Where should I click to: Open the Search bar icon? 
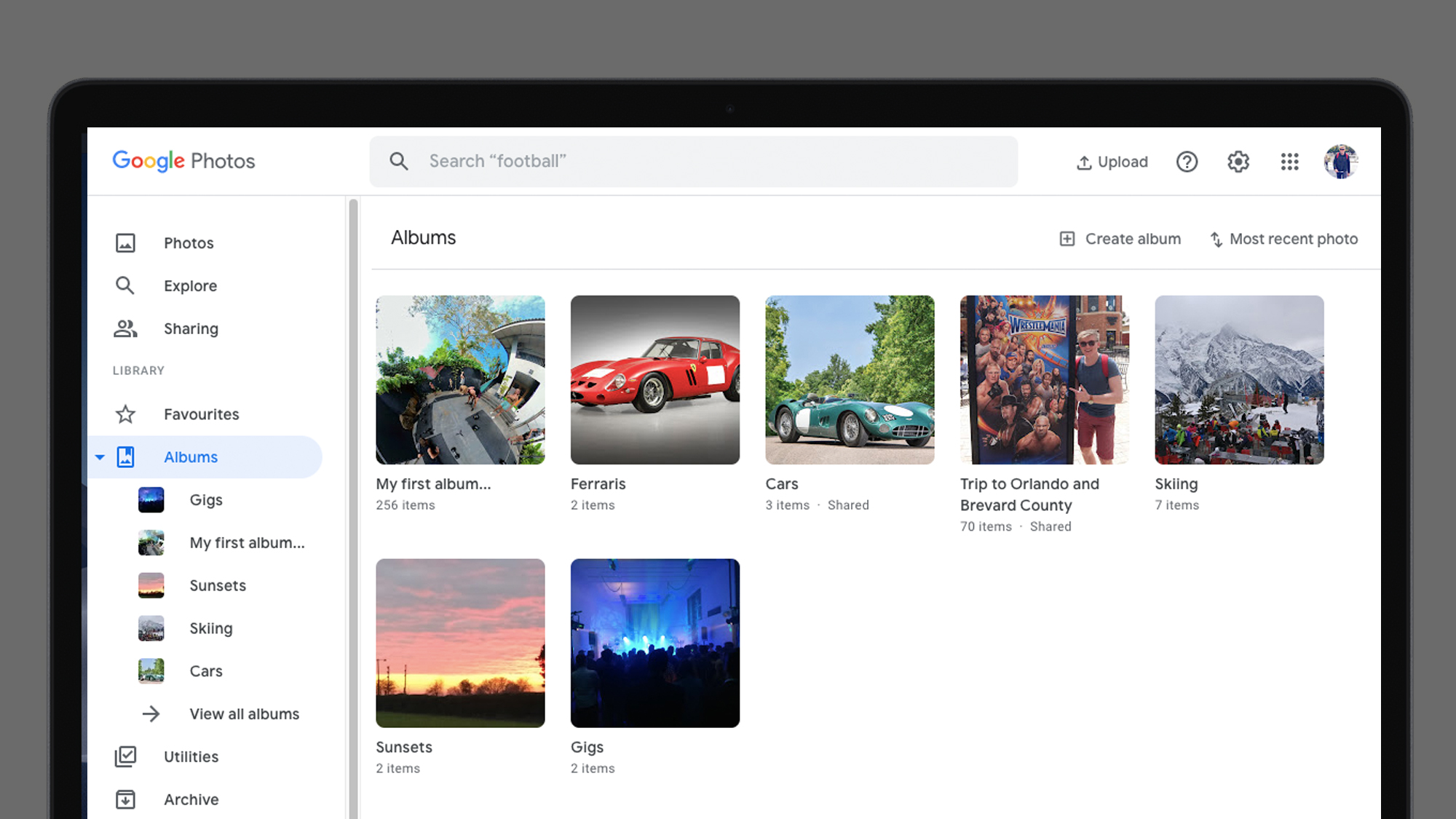coord(398,161)
